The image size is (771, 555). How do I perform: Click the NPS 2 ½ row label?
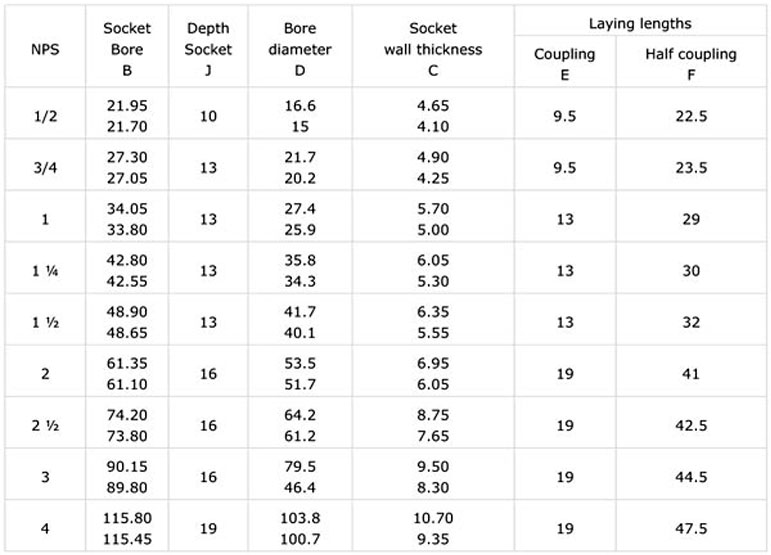point(45,425)
